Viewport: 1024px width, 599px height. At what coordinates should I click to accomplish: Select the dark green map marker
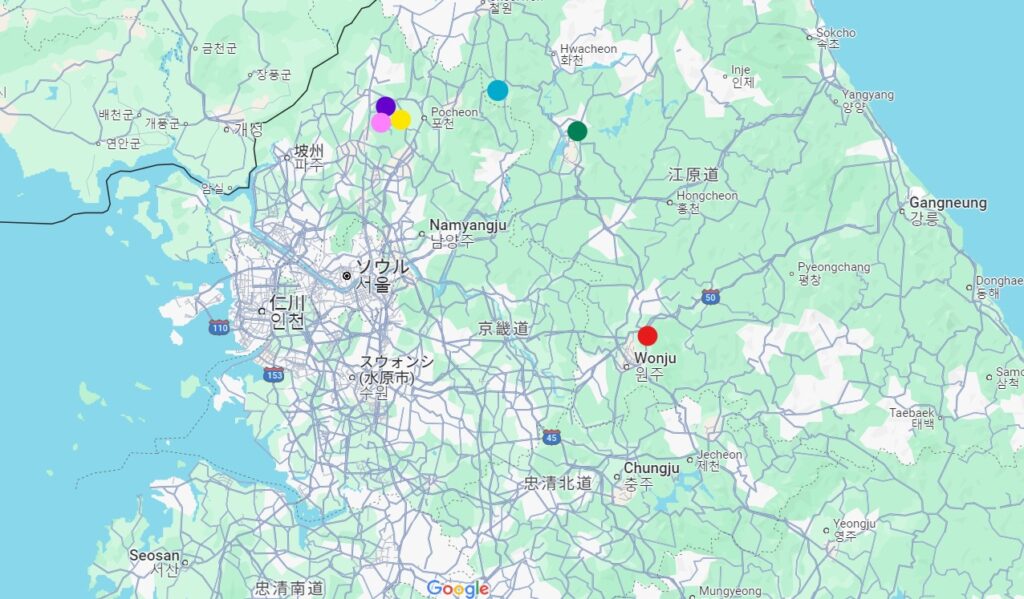[577, 131]
